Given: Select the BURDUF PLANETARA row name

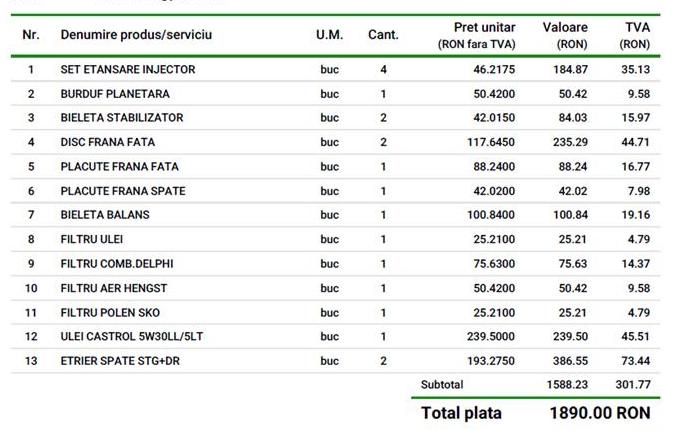Looking at the screenshot, I should tap(115, 94).
